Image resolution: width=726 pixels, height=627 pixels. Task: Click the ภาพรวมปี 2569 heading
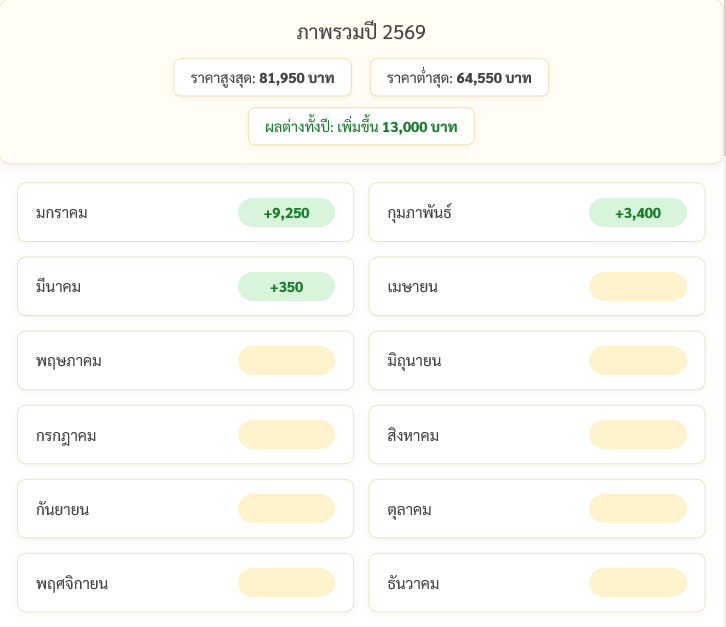click(361, 33)
